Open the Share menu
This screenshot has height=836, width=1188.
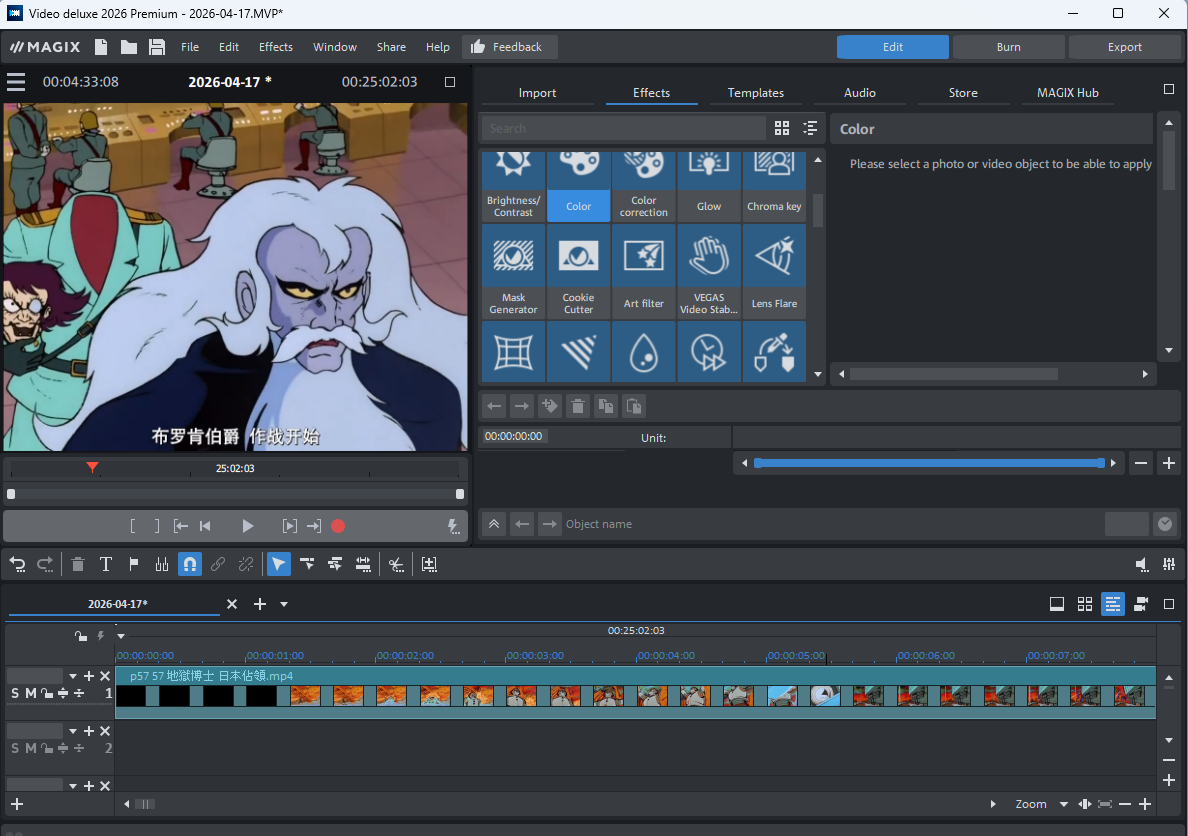tap(391, 47)
